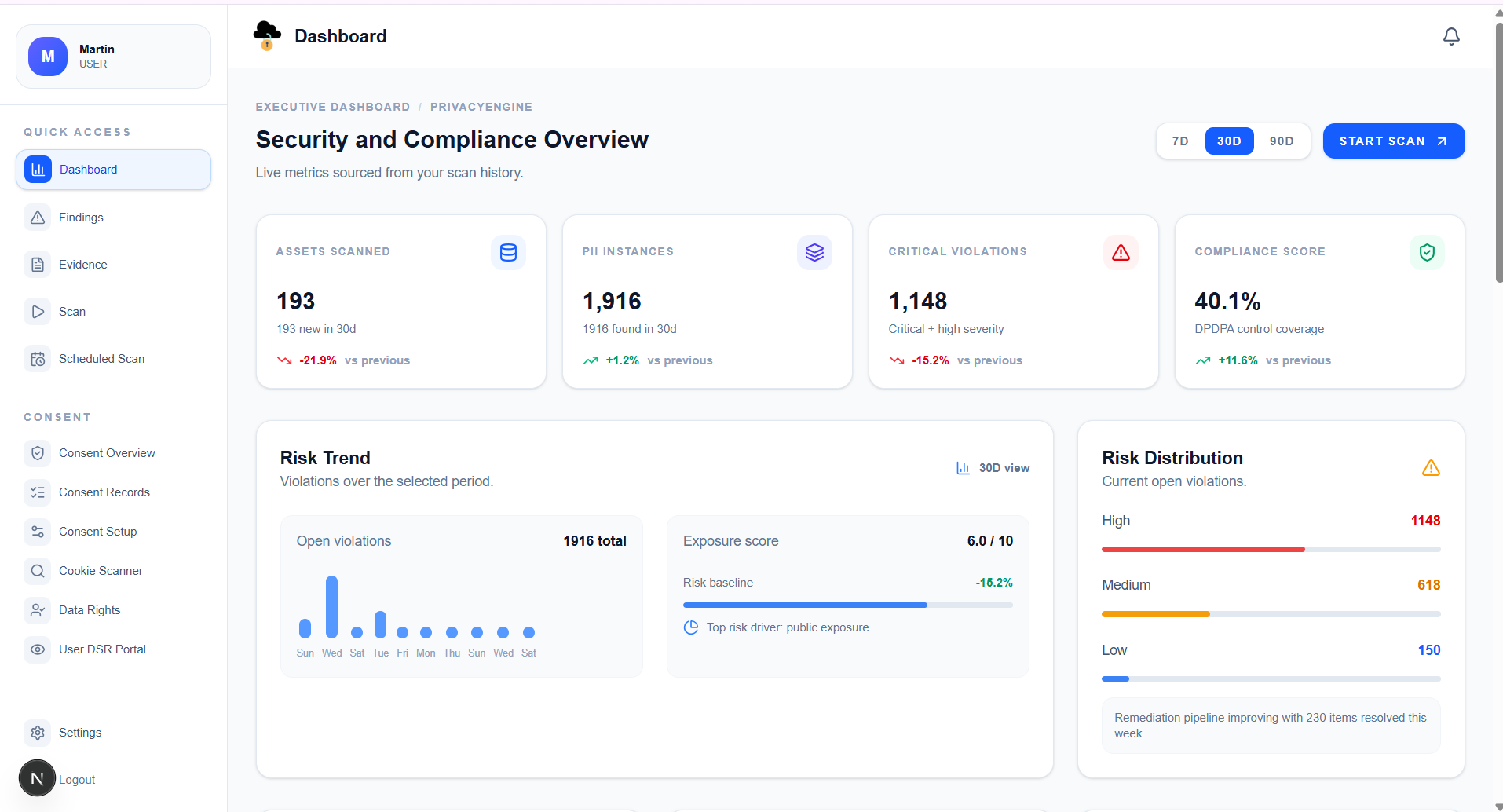Click the Assets Scanned database icon
Screen dimensions: 1503x812
coord(508,252)
